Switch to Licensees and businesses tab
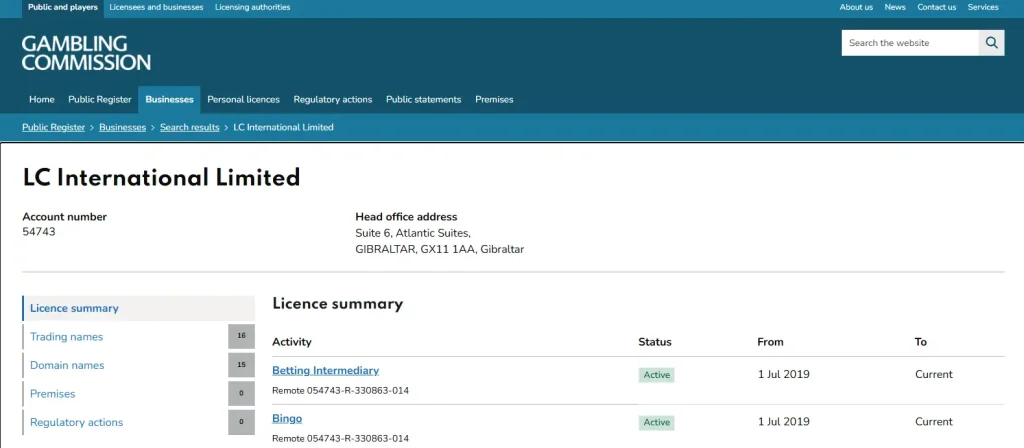 coord(156,7)
